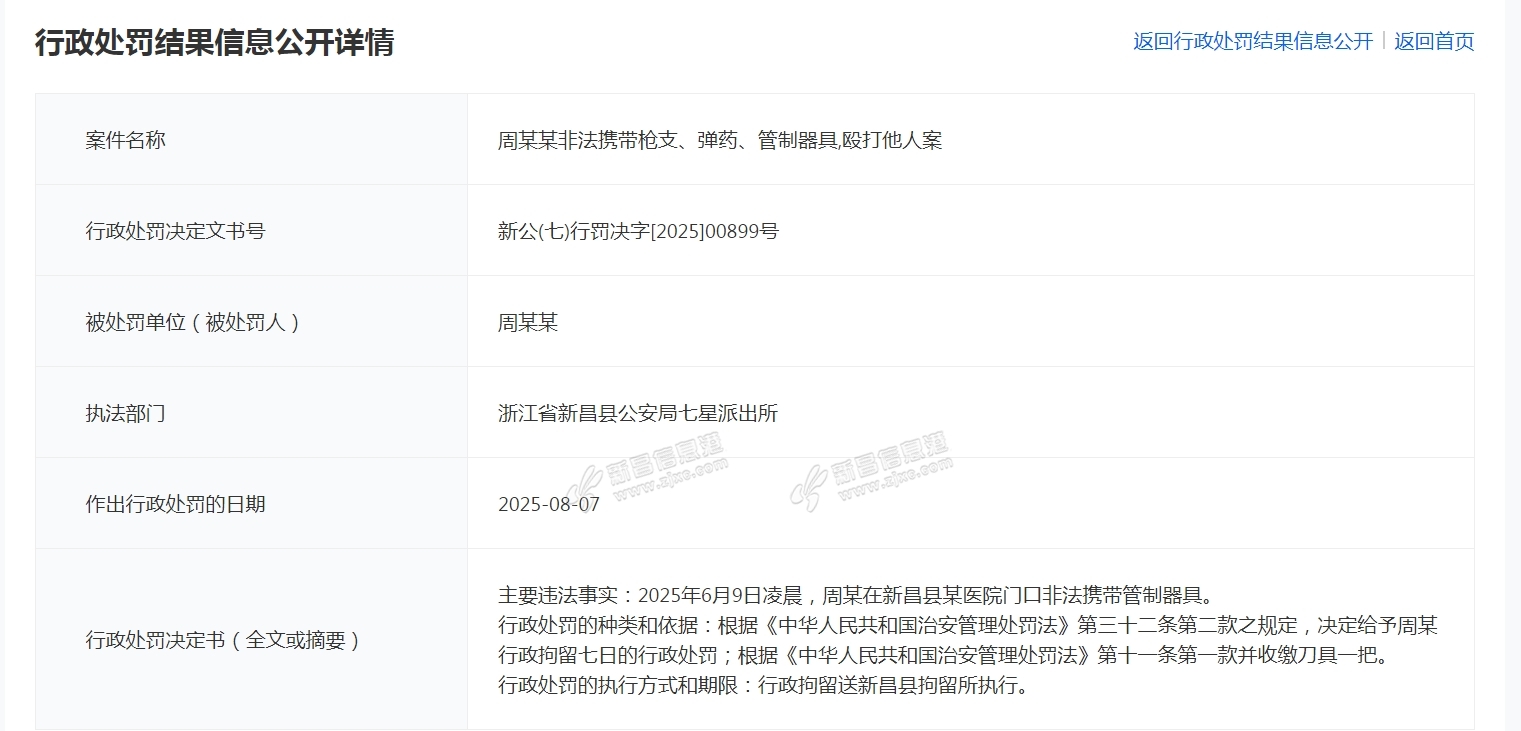
Task: Click the 行政处罚的执行方式和期限 line
Action: tap(762, 686)
